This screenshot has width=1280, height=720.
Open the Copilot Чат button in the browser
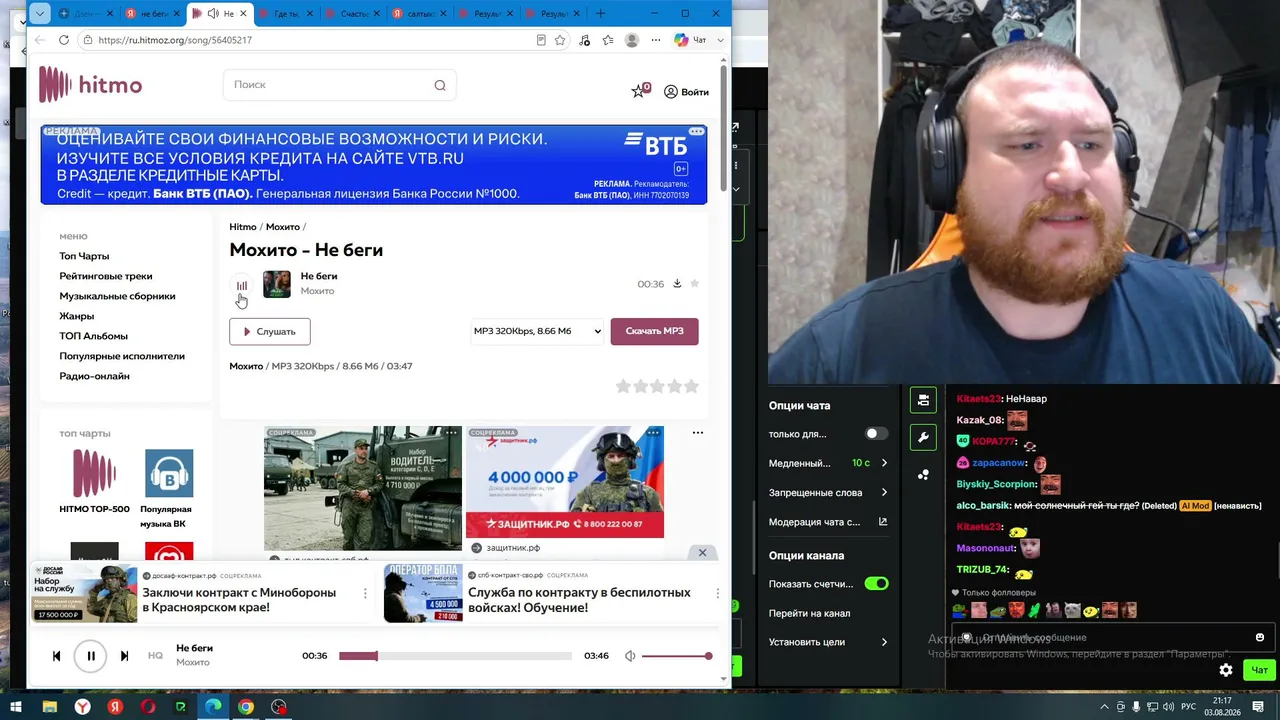tap(690, 40)
